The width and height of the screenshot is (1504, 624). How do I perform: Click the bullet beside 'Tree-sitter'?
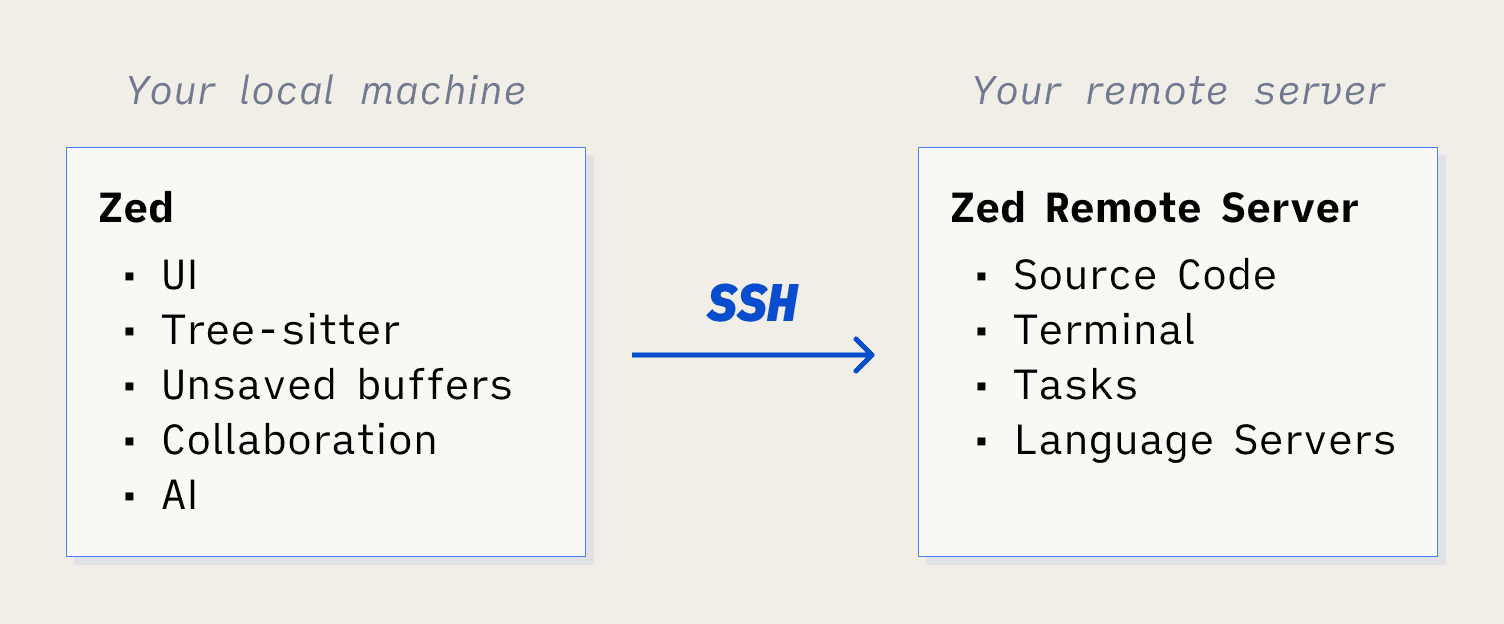[x=130, y=332]
